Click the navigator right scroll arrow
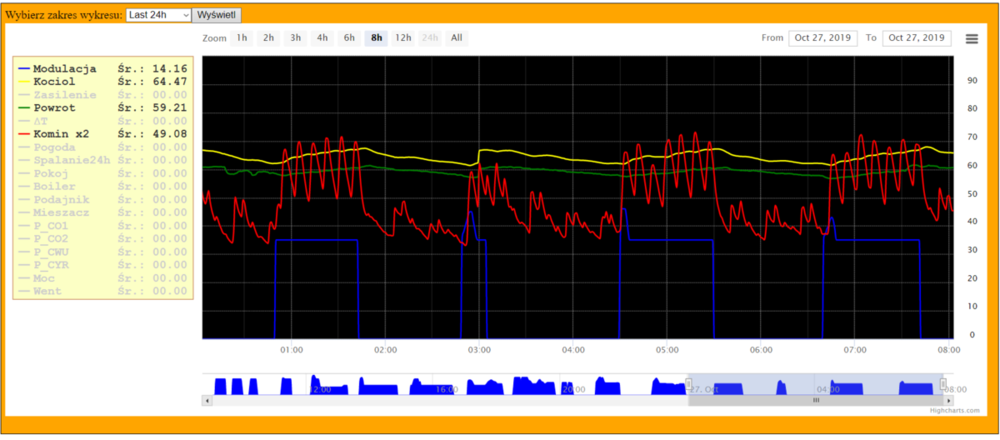The height and width of the screenshot is (440, 1000). [x=947, y=400]
